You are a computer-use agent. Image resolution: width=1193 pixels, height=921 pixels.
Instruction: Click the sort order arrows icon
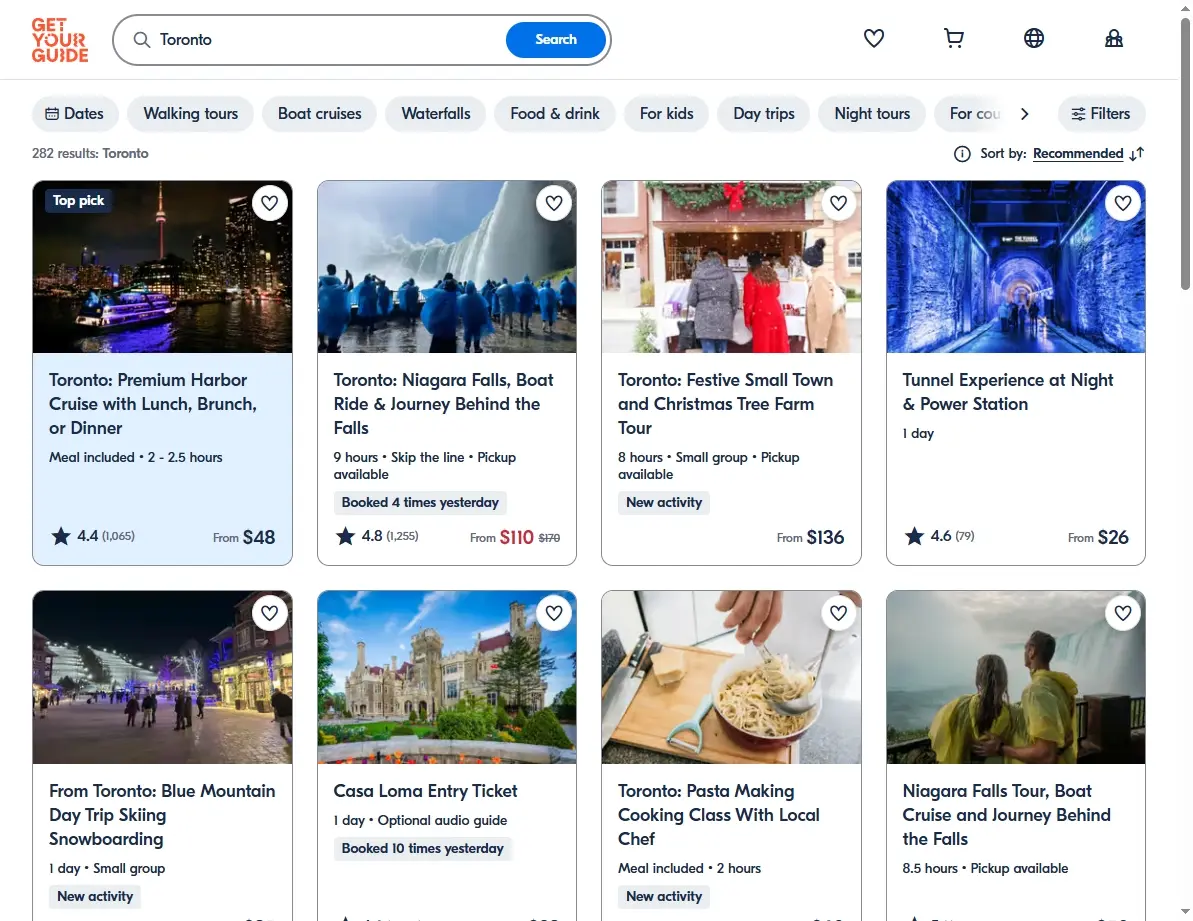[x=1137, y=154]
